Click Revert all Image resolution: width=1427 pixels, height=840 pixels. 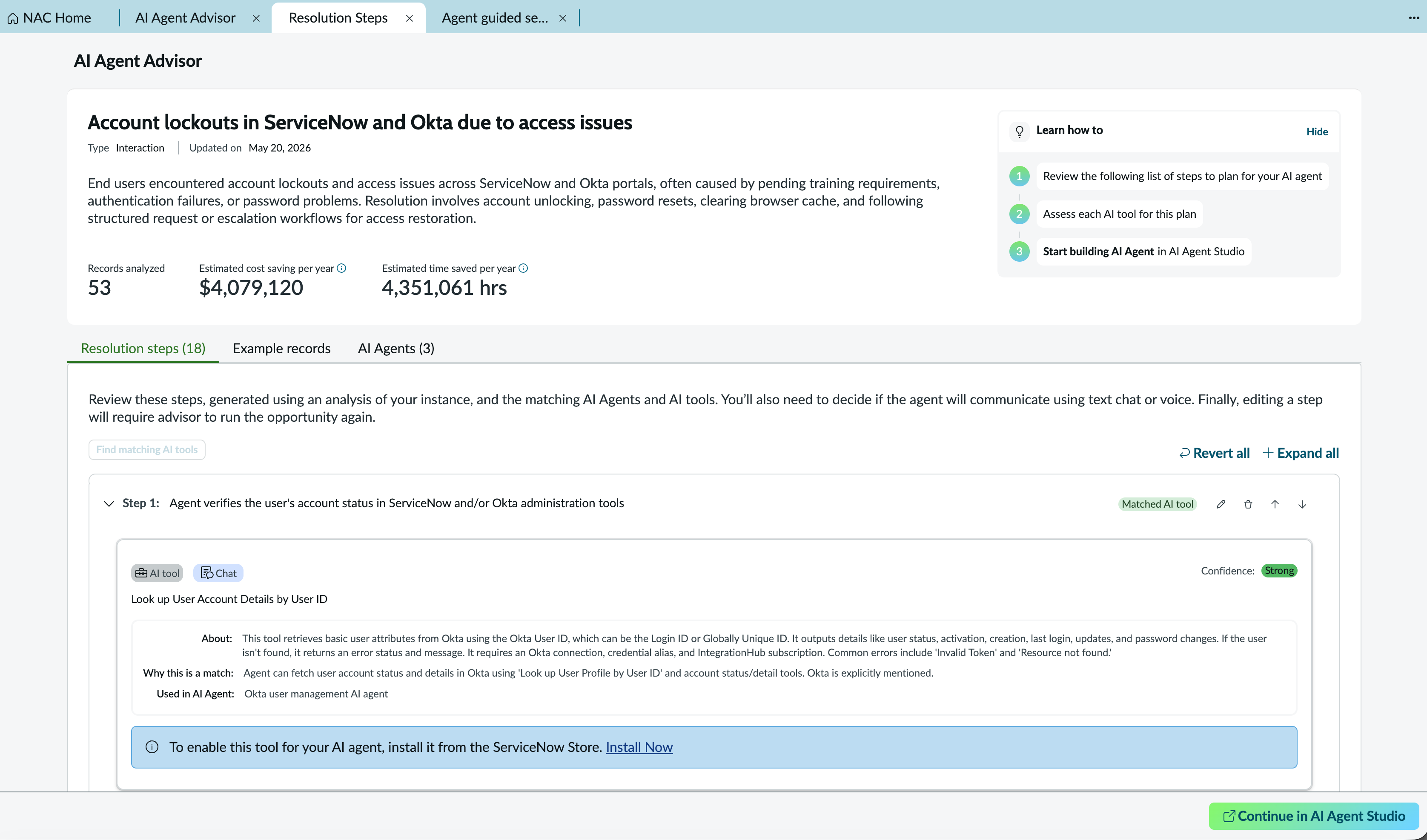click(x=1214, y=453)
